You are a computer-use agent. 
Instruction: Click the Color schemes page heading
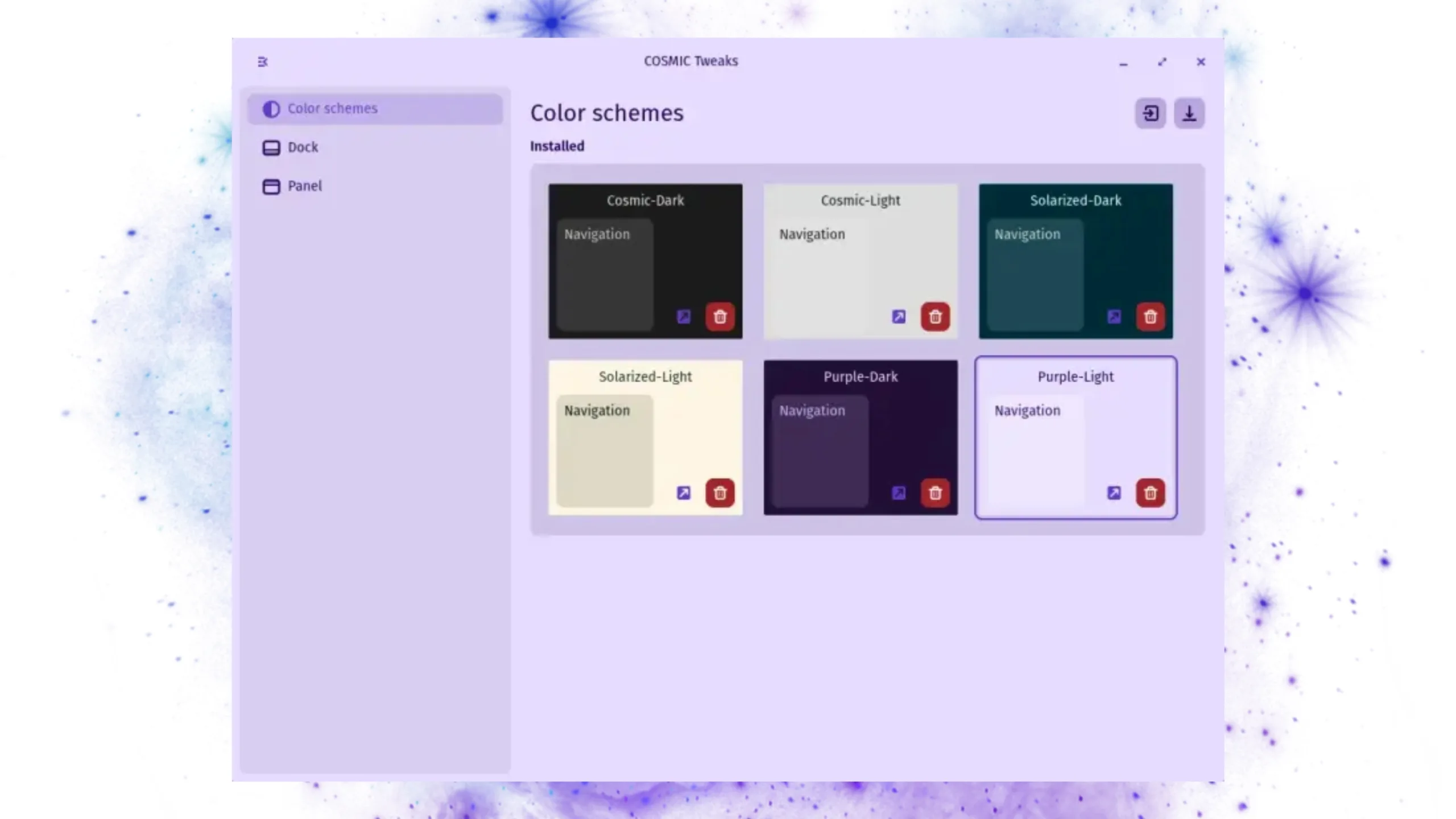pyautogui.click(x=607, y=113)
